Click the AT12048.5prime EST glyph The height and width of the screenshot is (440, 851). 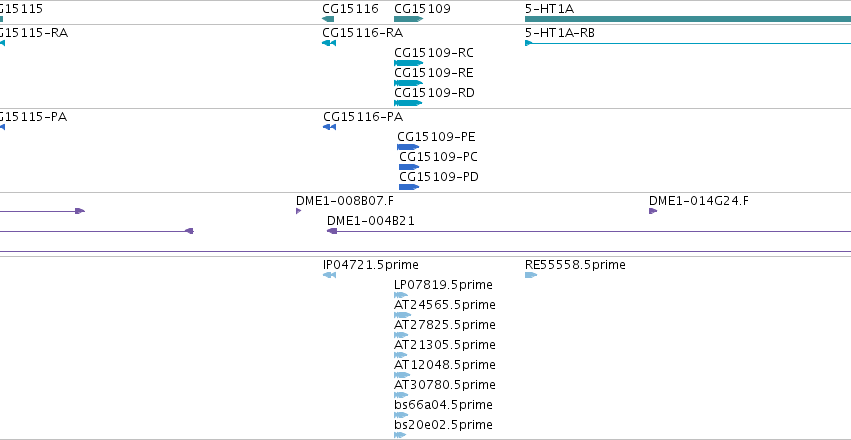click(x=402, y=375)
